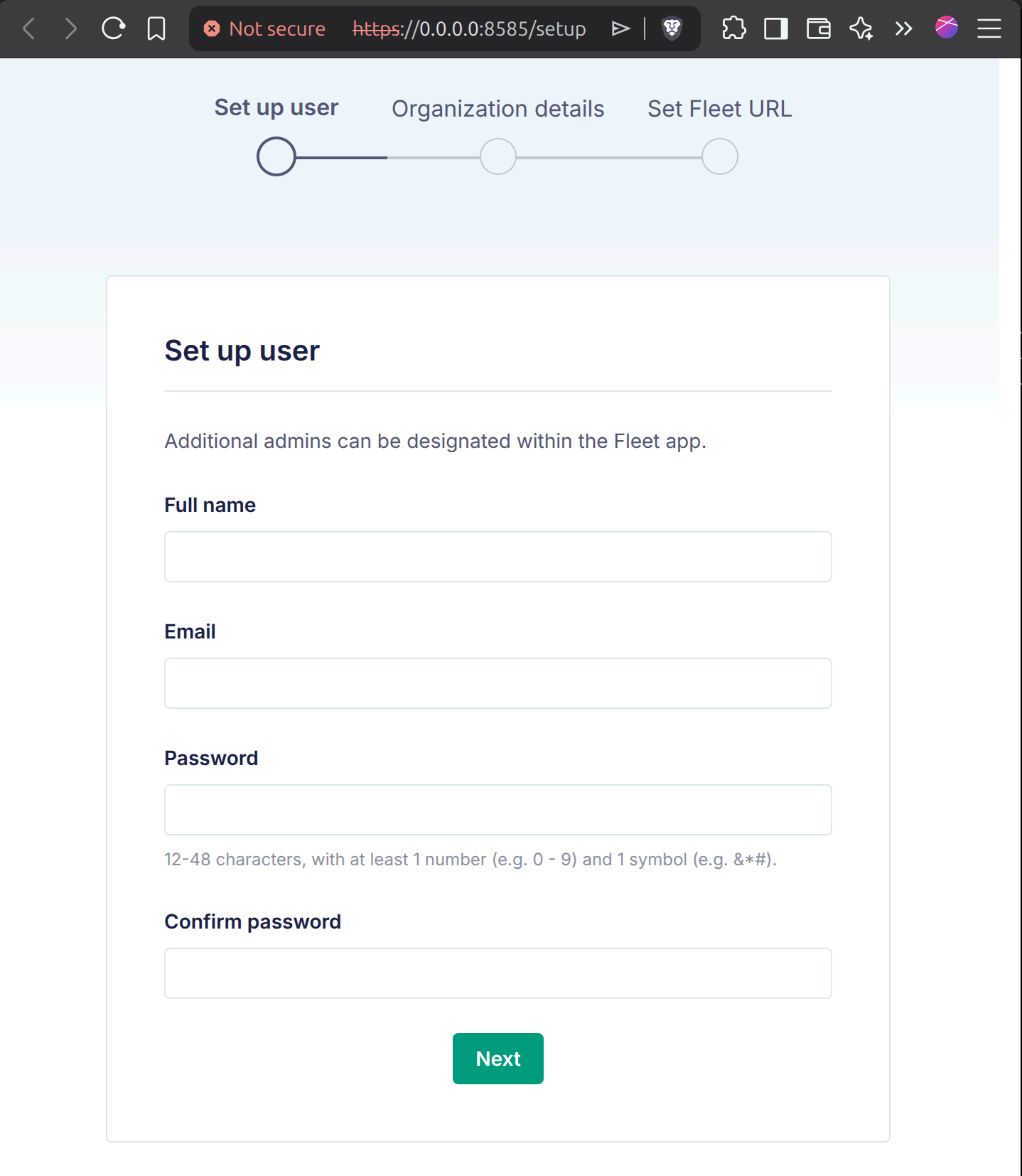The height and width of the screenshot is (1176, 1022).
Task: Click the browser back arrow
Action: pos(29,28)
